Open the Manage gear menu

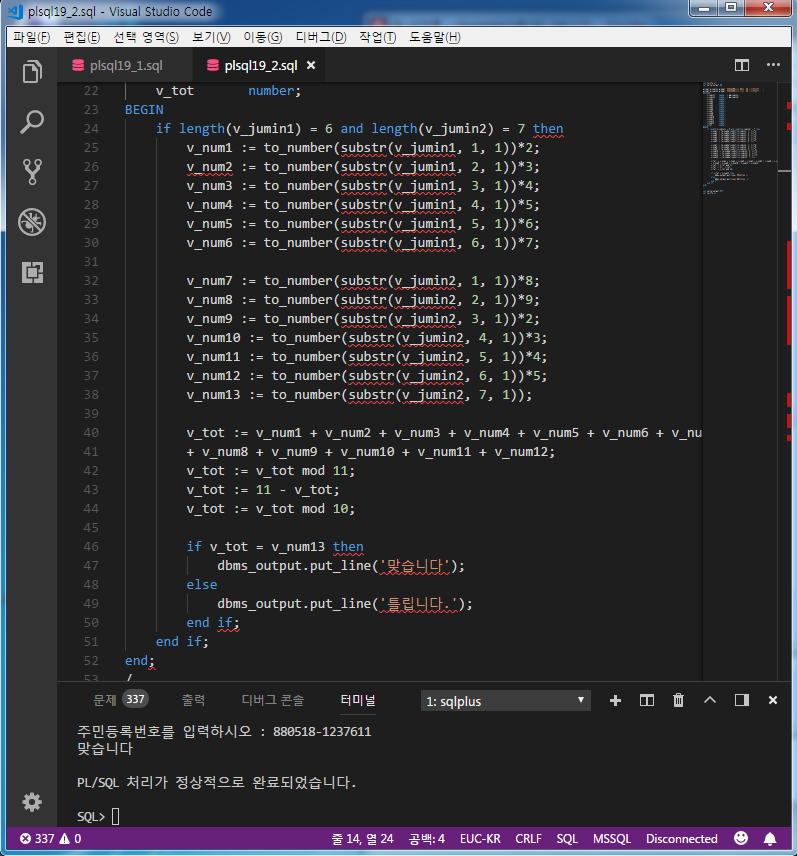(x=32, y=802)
